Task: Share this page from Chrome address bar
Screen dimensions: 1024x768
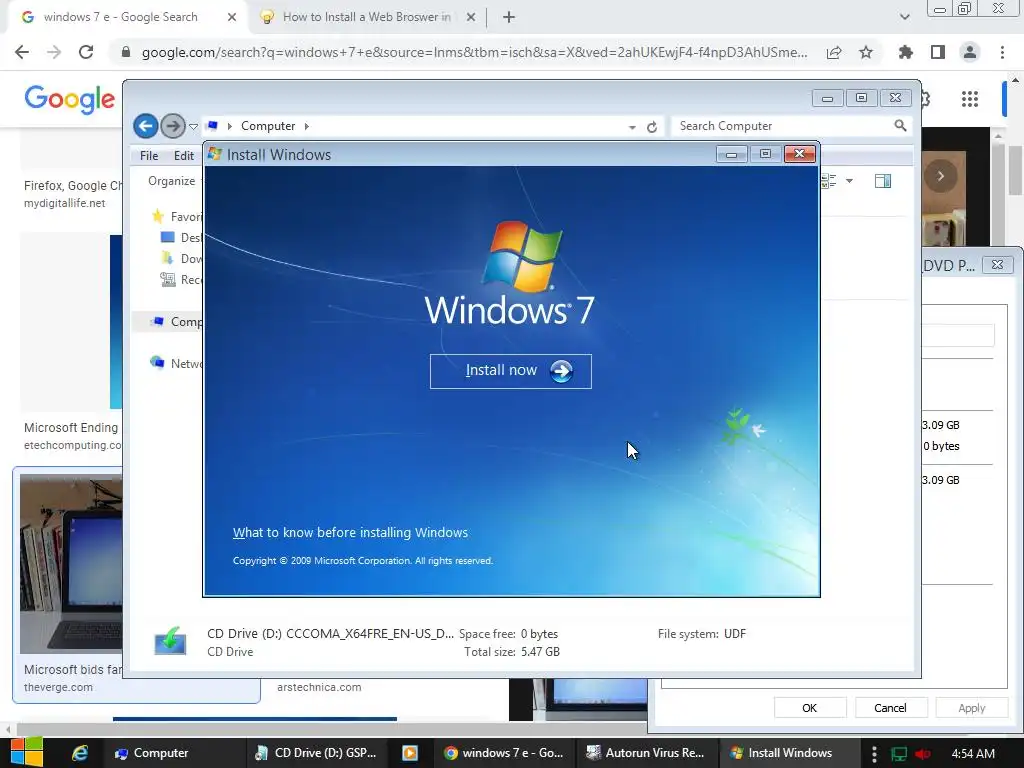Action: click(834, 52)
